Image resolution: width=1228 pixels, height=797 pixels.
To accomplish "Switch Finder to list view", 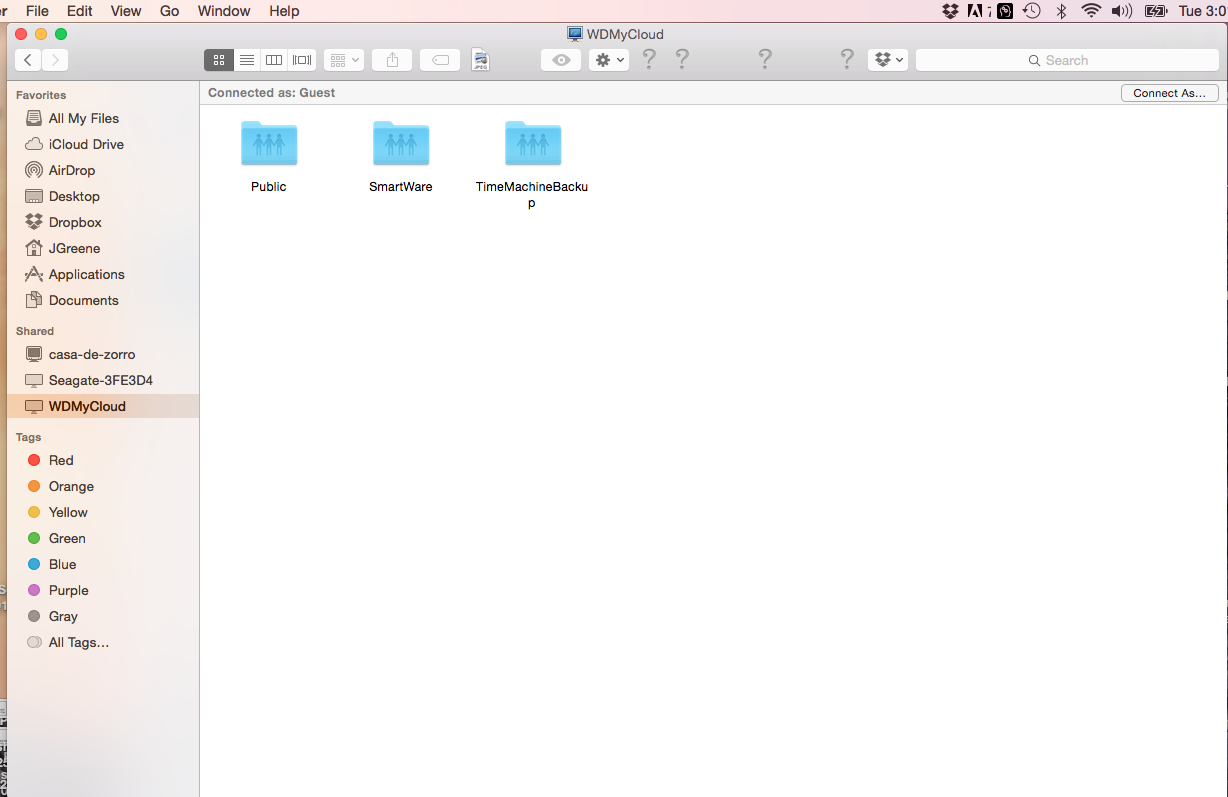I will (x=247, y=60).
